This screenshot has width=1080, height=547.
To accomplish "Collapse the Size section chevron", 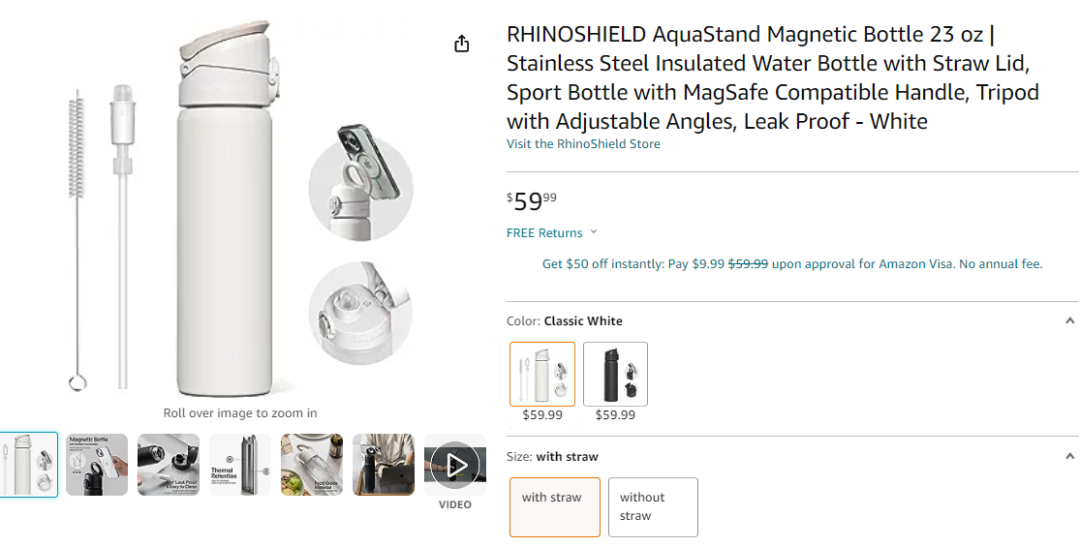I will point(1069,457).
